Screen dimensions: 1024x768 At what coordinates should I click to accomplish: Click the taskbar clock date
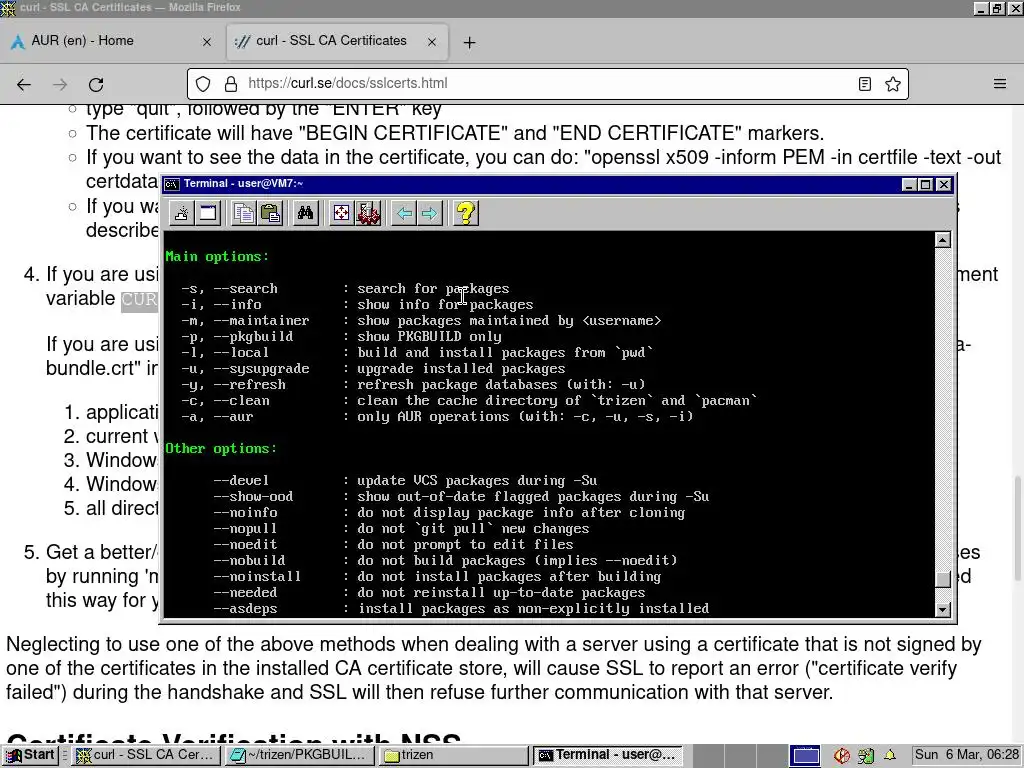coord(967,755)
